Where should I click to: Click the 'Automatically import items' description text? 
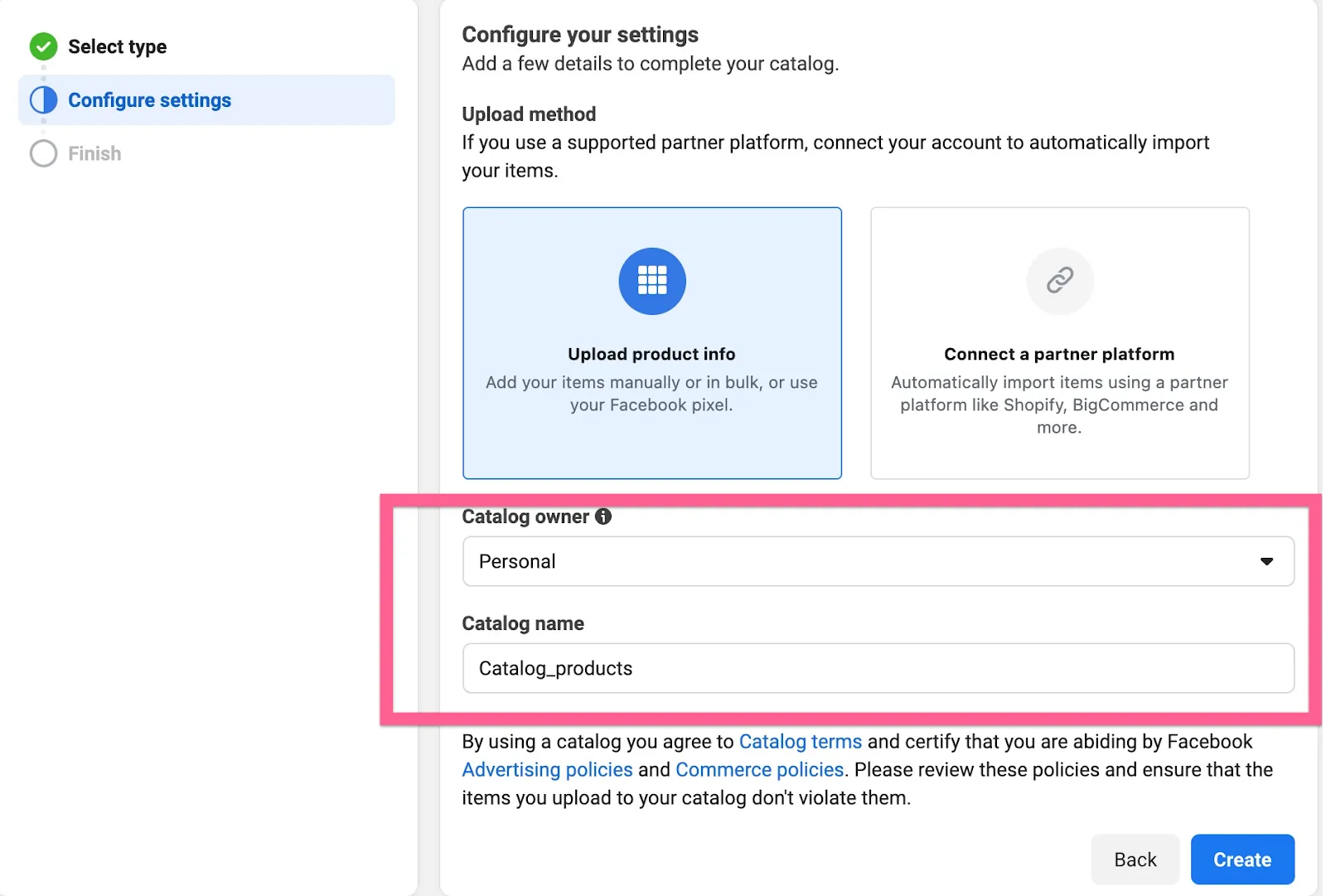coord(1059,404)
